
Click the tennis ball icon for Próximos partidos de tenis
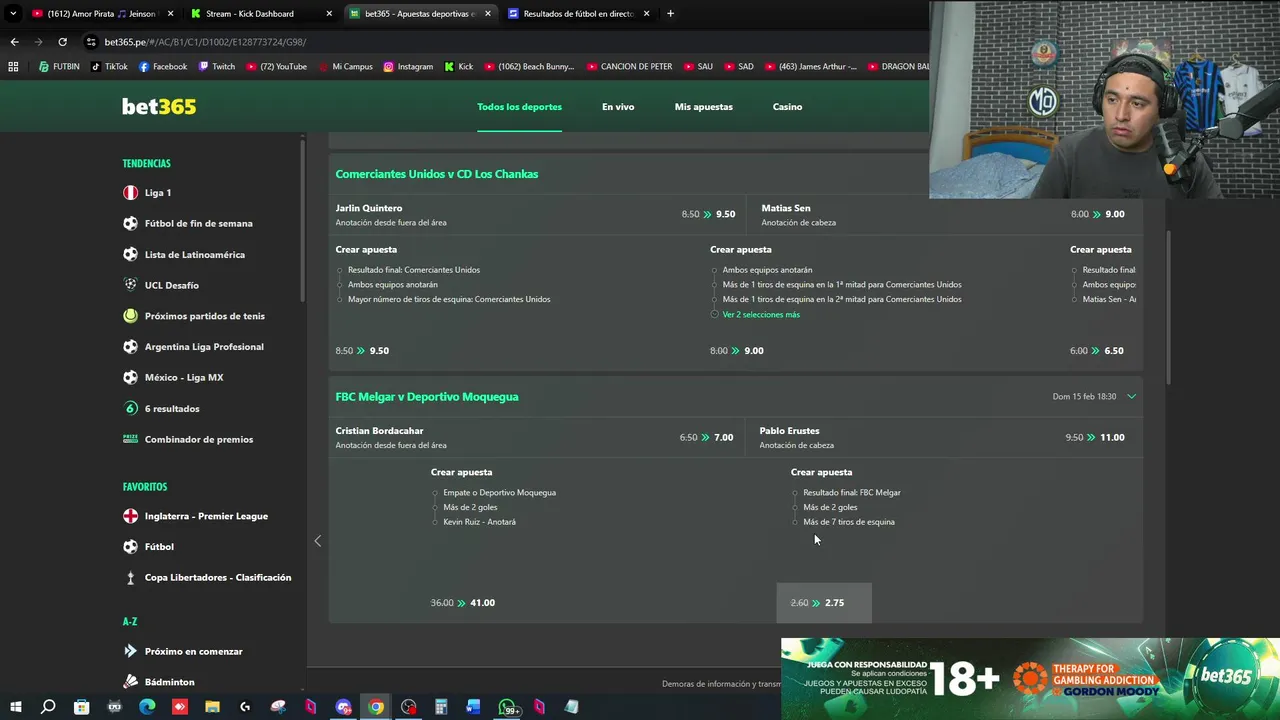(x=130, y=316)
